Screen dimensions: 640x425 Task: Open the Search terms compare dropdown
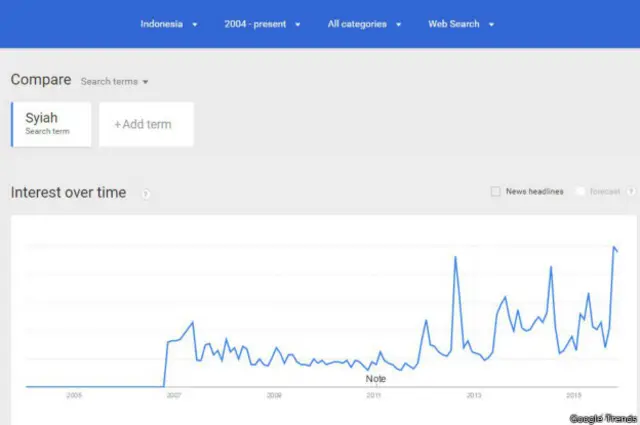click(x=114, y=81)
